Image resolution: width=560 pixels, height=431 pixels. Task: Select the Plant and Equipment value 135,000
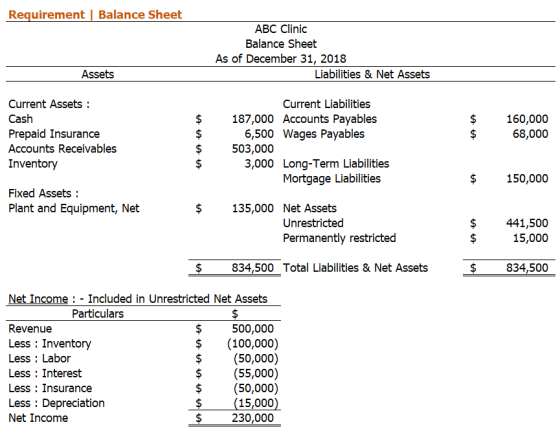252,208
